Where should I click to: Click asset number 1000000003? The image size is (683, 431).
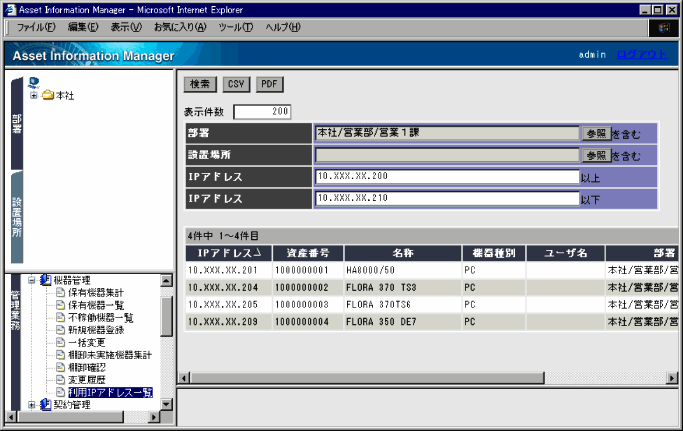(x=308, y=305)
